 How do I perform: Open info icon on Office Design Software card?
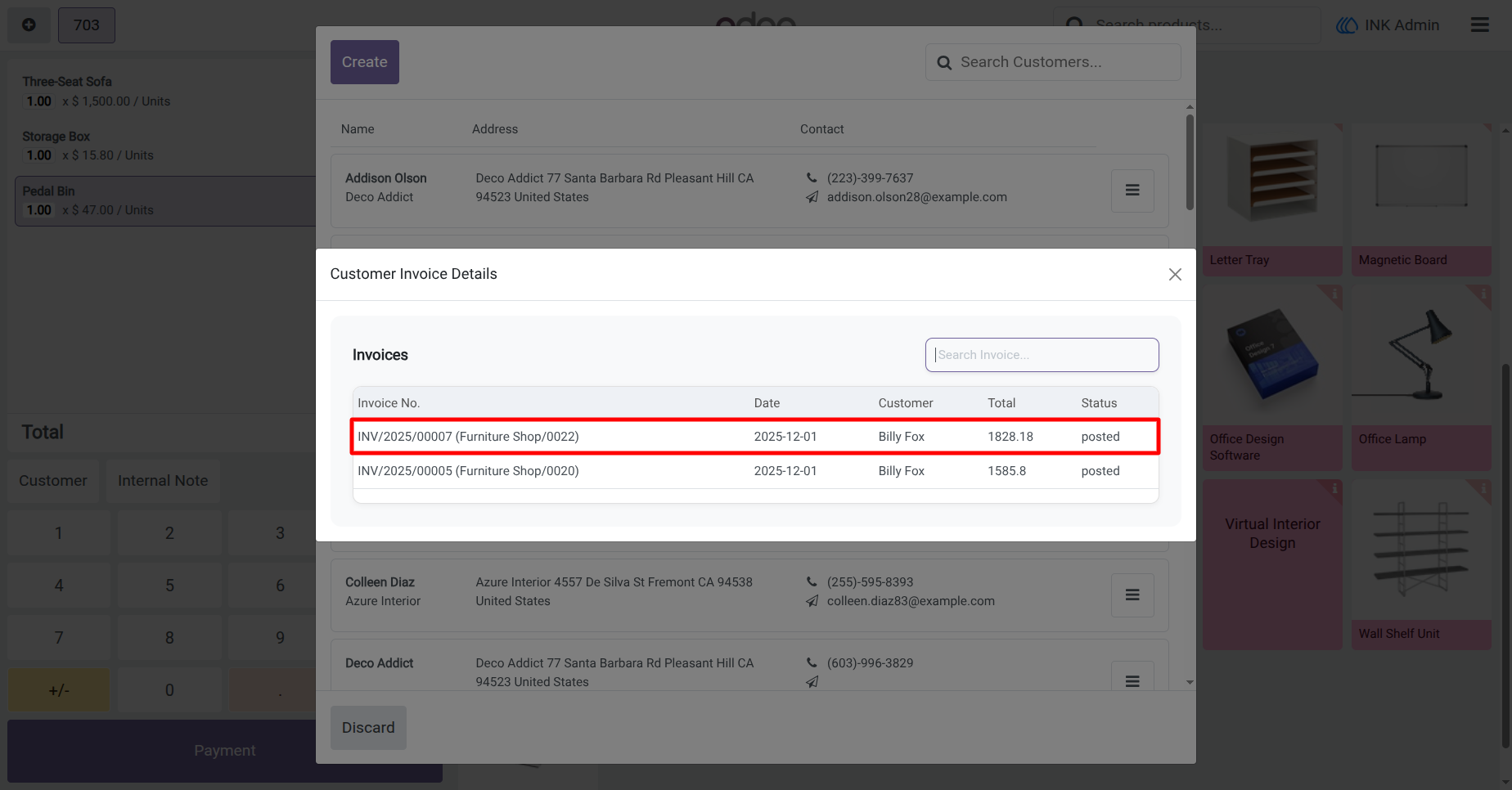[x=1334, y=293]
